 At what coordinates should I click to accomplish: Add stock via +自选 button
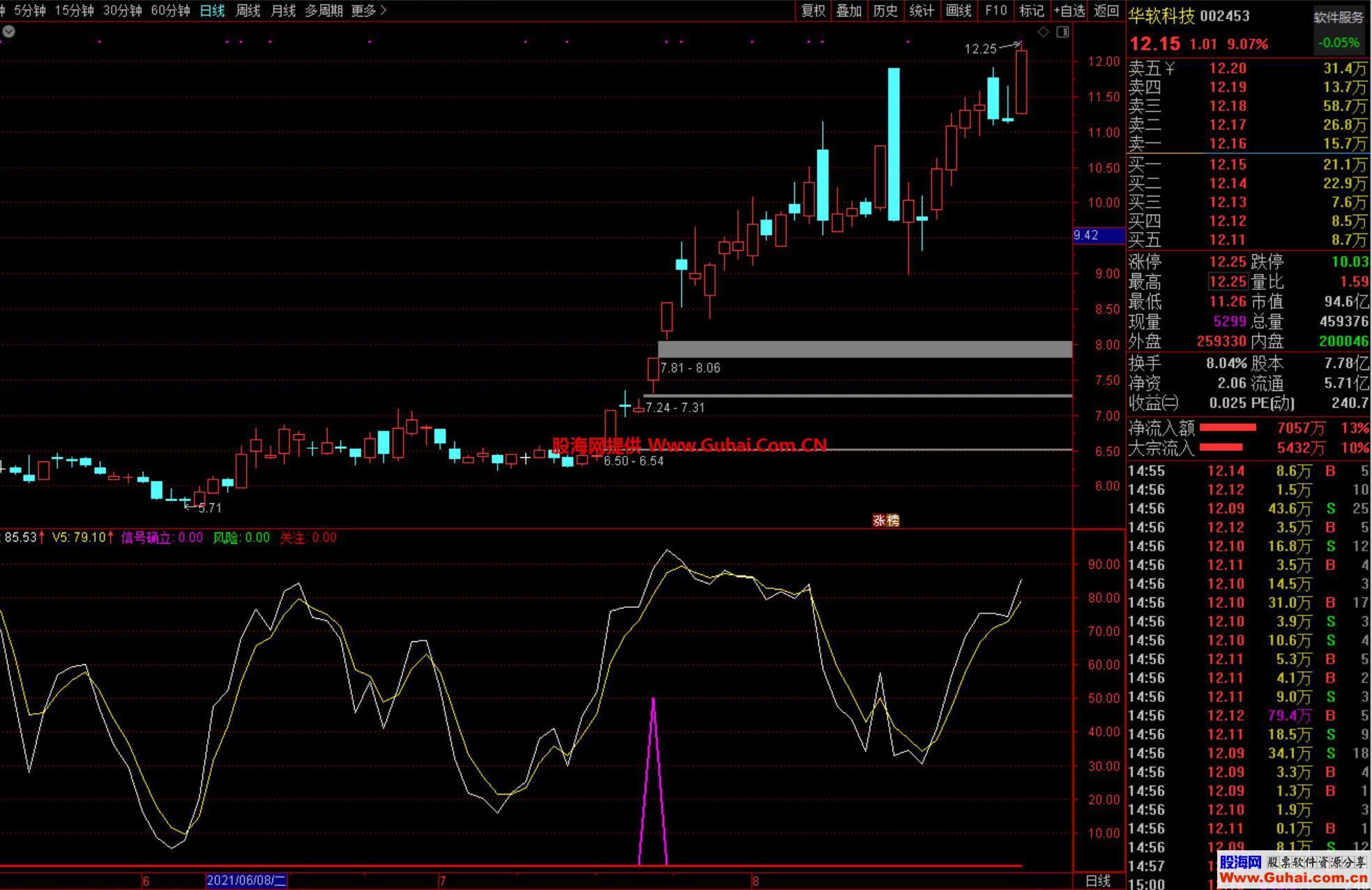click(1069, 10)
